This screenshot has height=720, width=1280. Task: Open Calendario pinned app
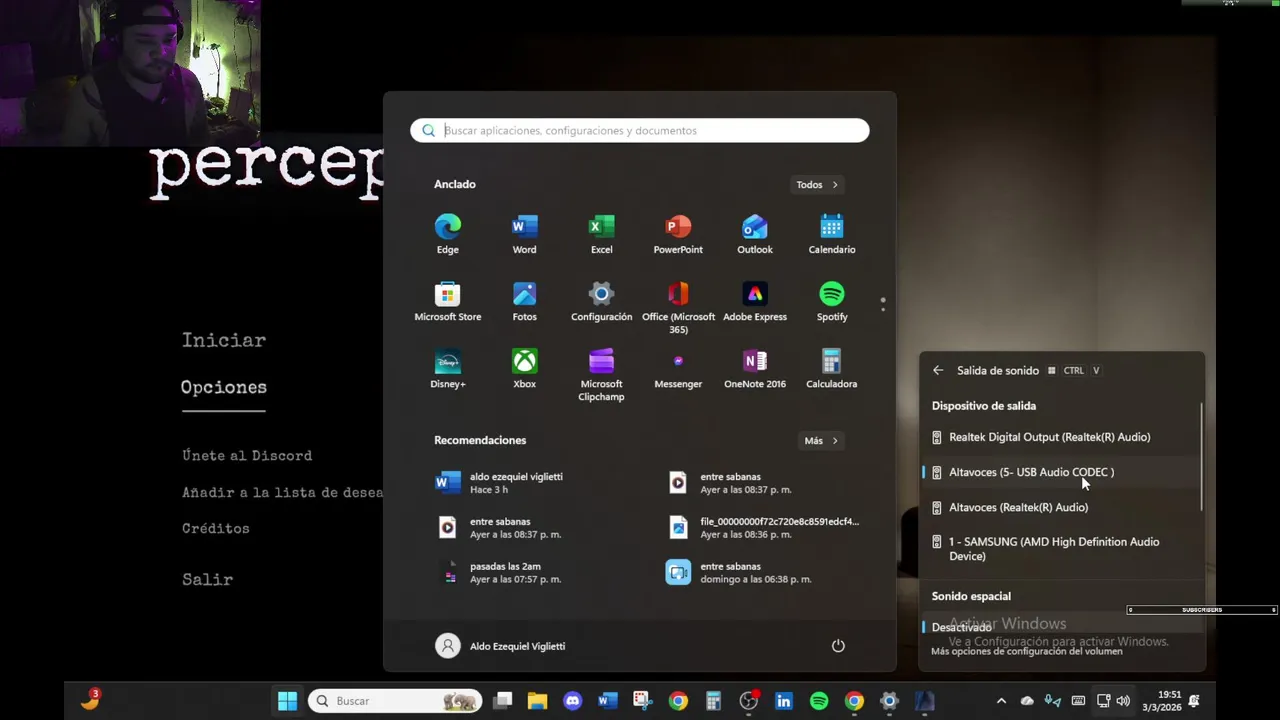(x=832, y=234)
